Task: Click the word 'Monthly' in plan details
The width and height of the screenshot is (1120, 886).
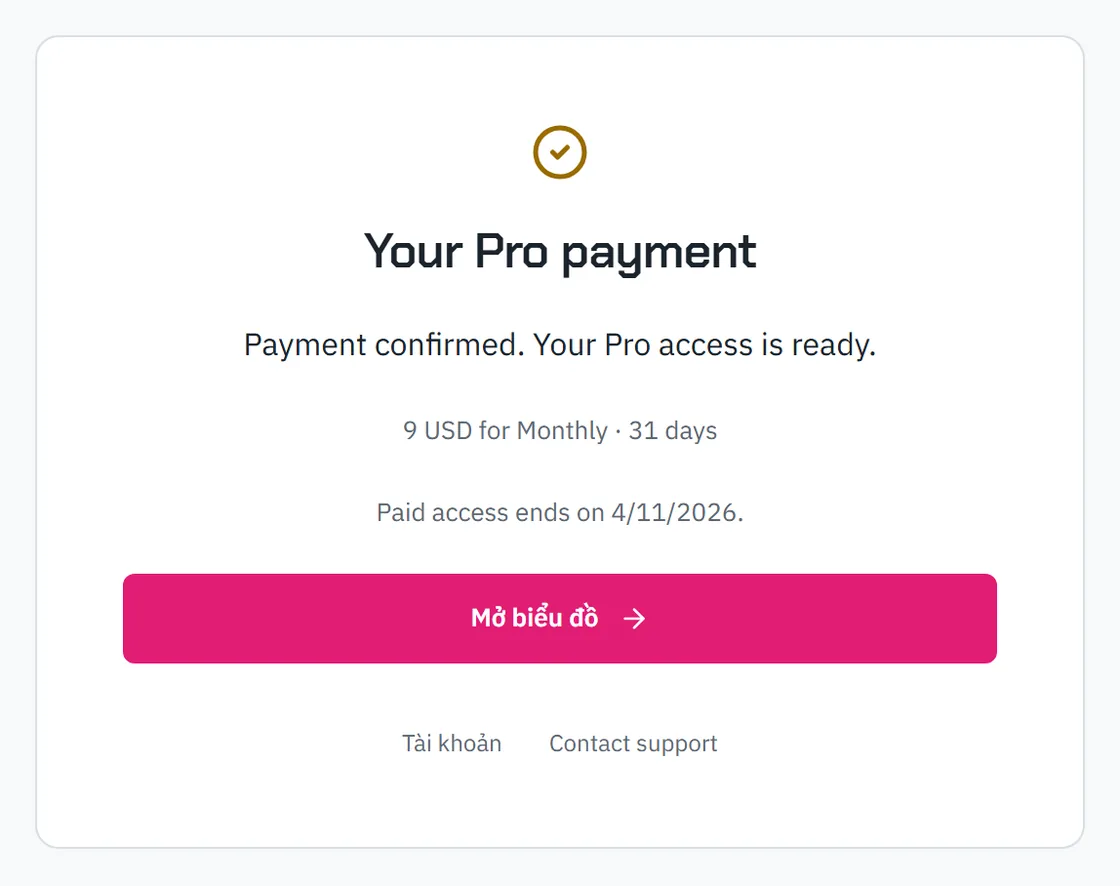Action: click(x=562, y=432)
